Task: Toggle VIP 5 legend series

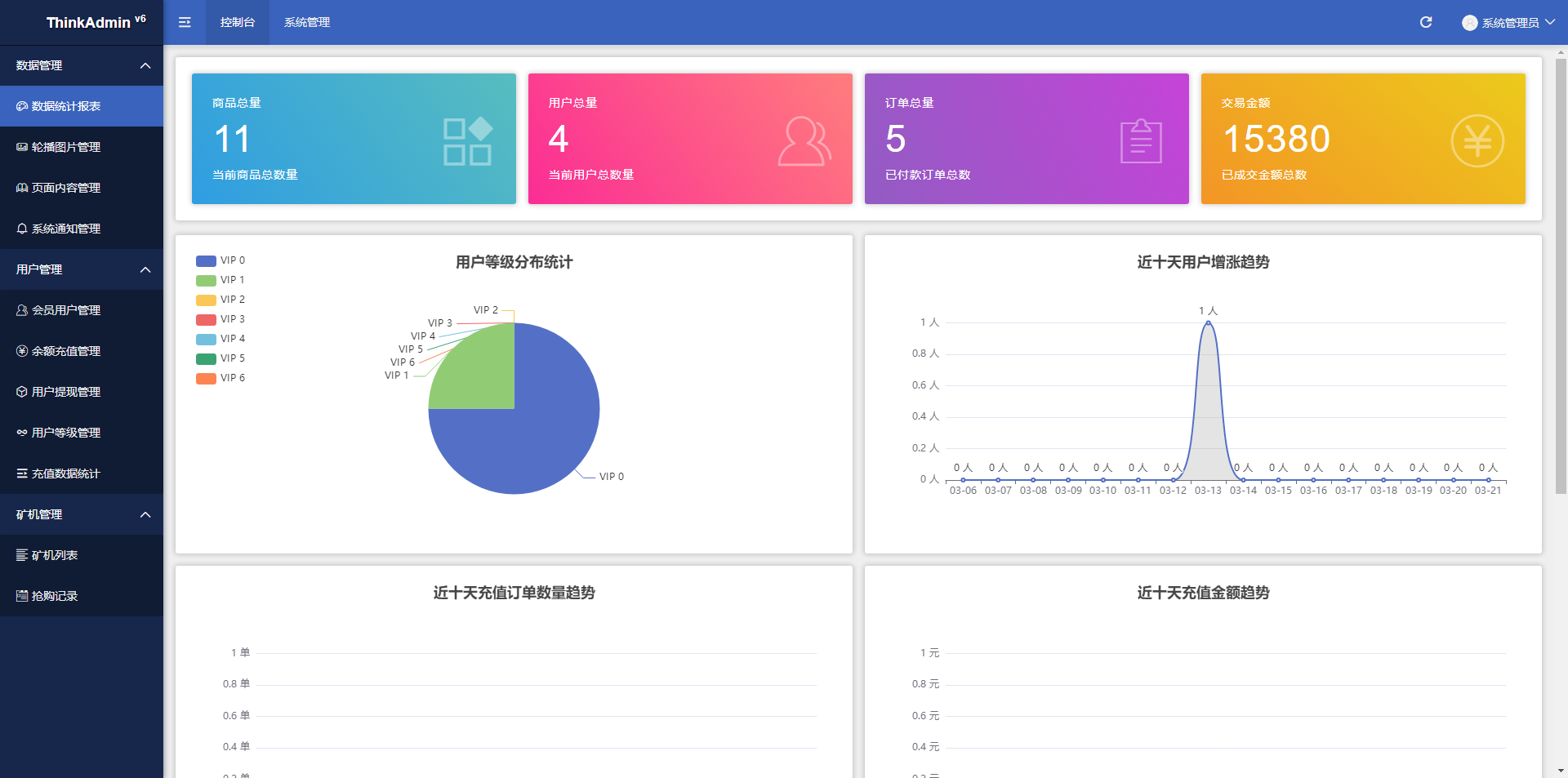Action: 220,358
